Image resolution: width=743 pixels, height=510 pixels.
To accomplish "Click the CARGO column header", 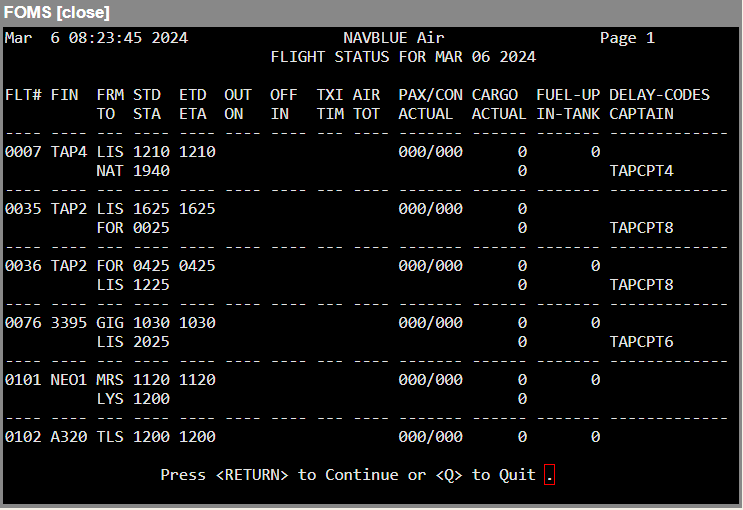I will pyautogui.click(x=495, y=95).
